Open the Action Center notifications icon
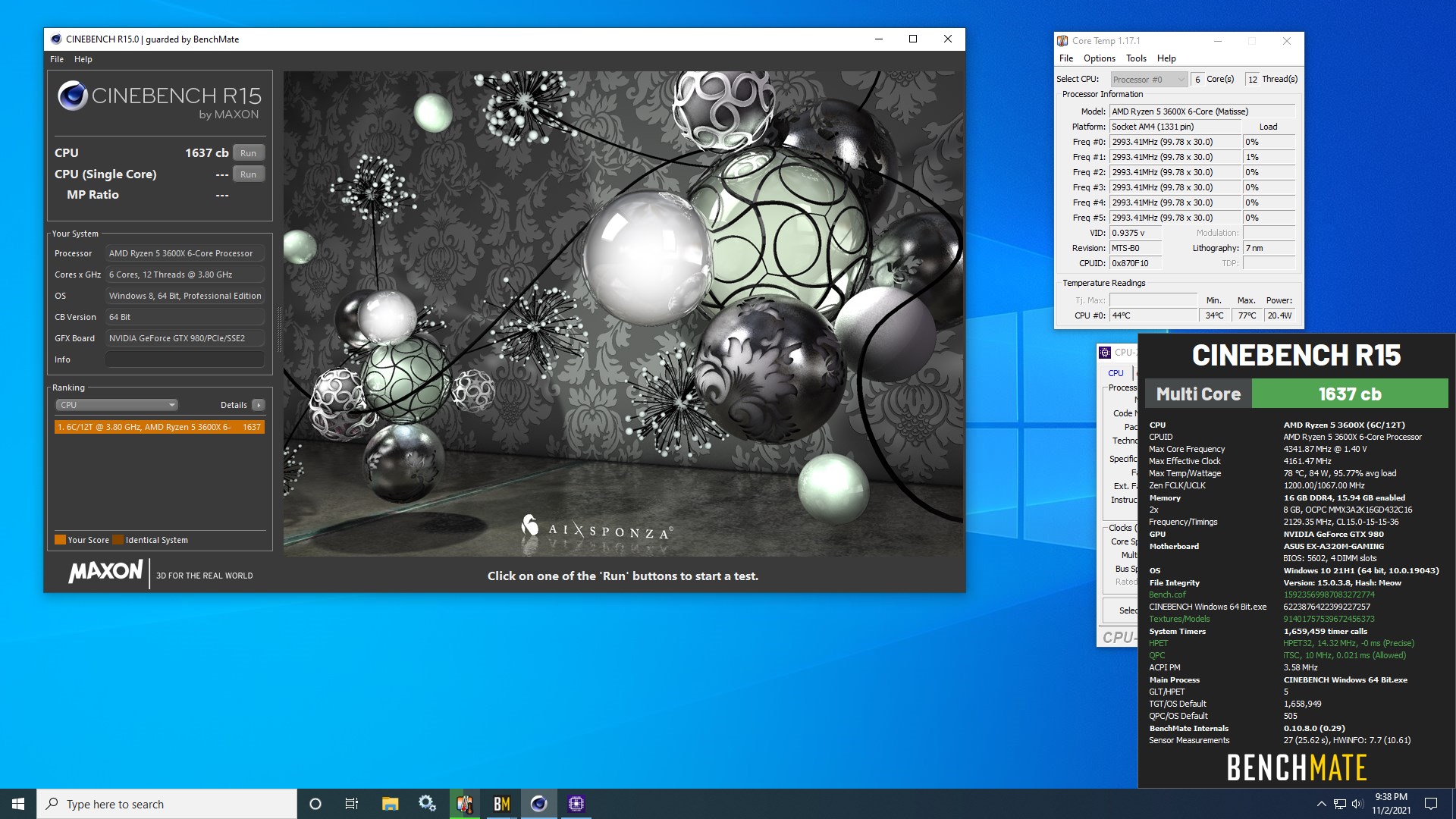Image resolution: width=1456 pixels, height=819 pixels. coord(1431,804)
